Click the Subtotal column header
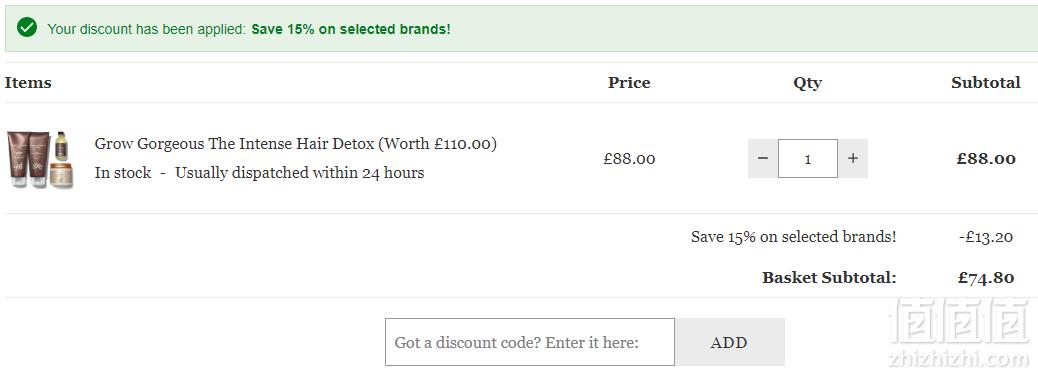Viewport: 1038px width, 376px height. (986, 83)
